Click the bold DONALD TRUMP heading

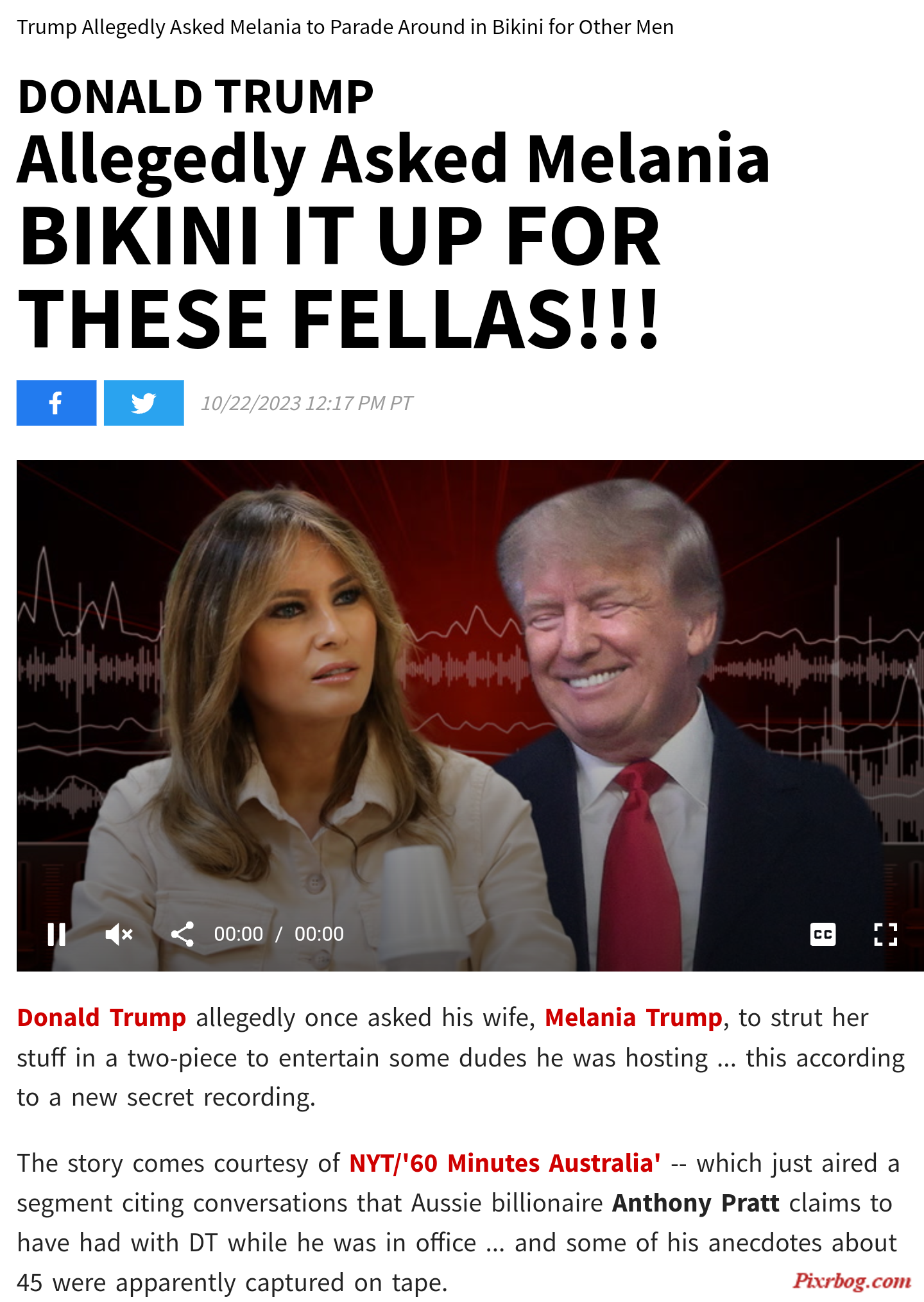coord(196,97)
